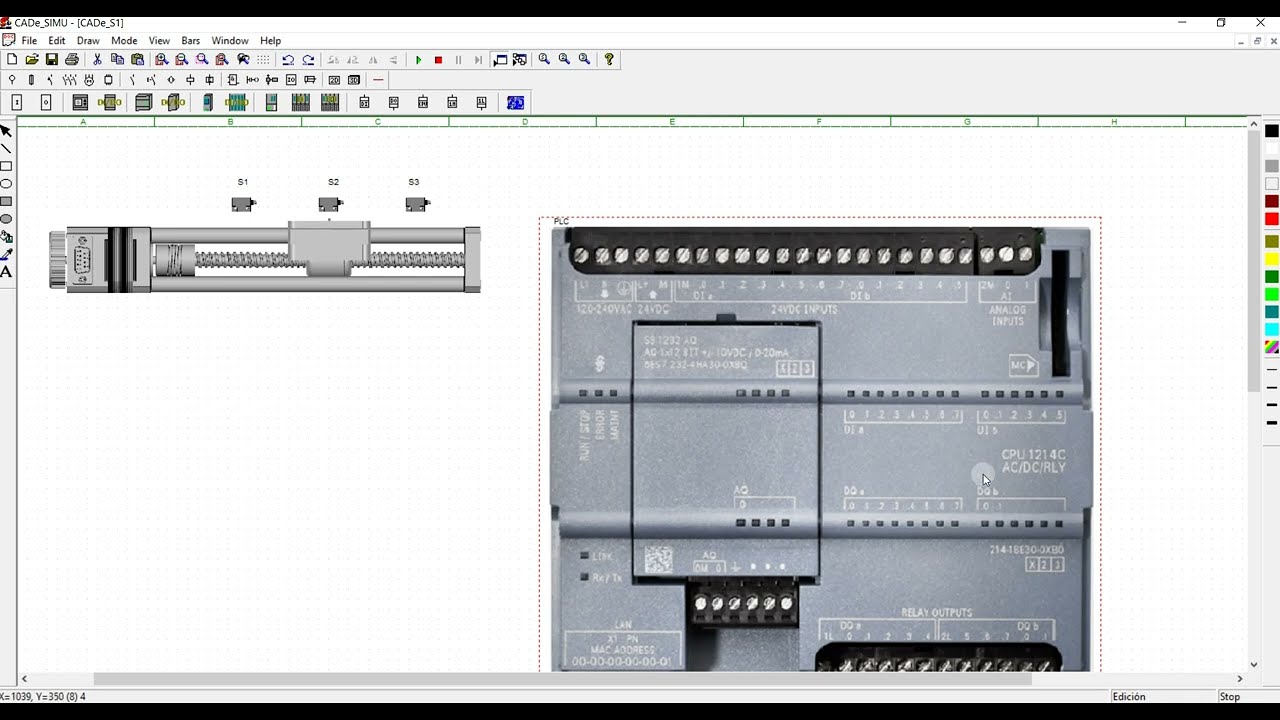Open the Help menu
The image size is (1280, 720).
point(270,41)
